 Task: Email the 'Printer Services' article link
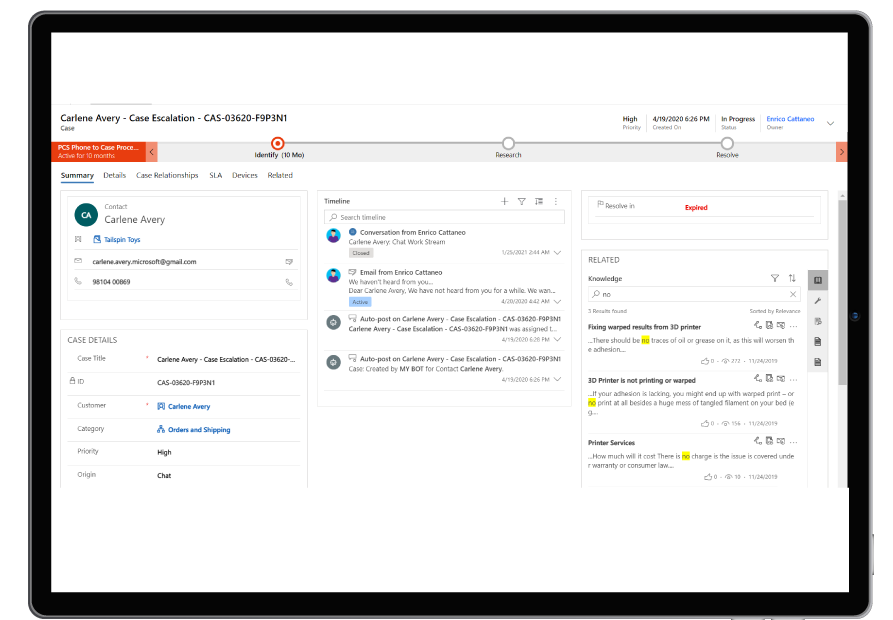(x=781, y=441)
